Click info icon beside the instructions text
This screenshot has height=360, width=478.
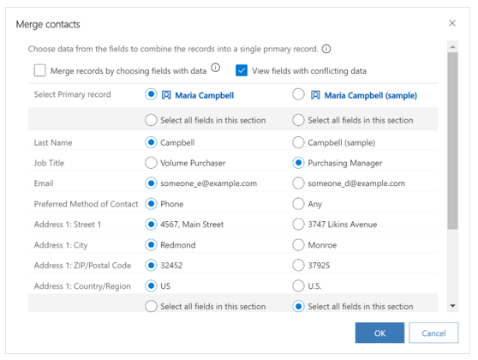tap(326, 49)
